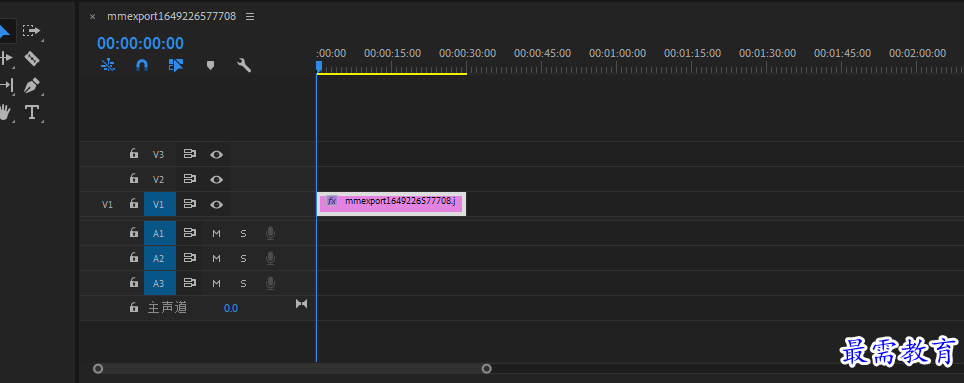Select the mmexport1649226577708.j clip on V1

392,204
